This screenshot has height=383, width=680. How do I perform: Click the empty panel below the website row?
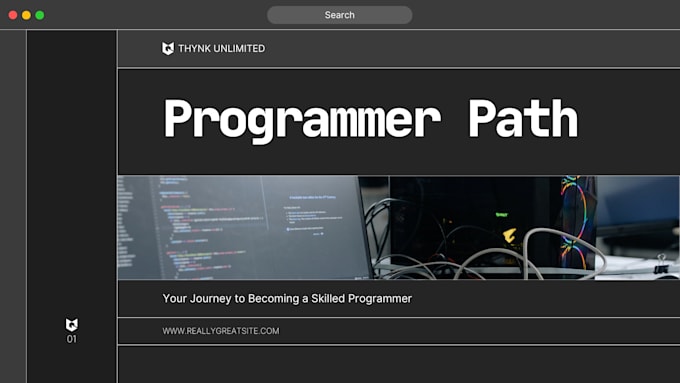(x=399, y=364)
